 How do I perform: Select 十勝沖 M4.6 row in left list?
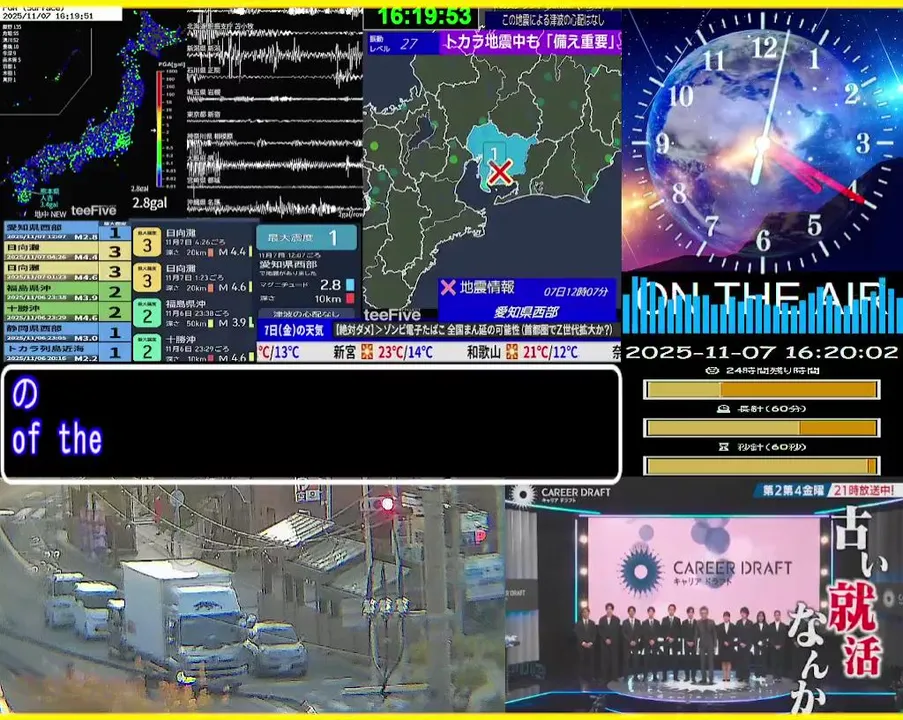click(67, 312)
